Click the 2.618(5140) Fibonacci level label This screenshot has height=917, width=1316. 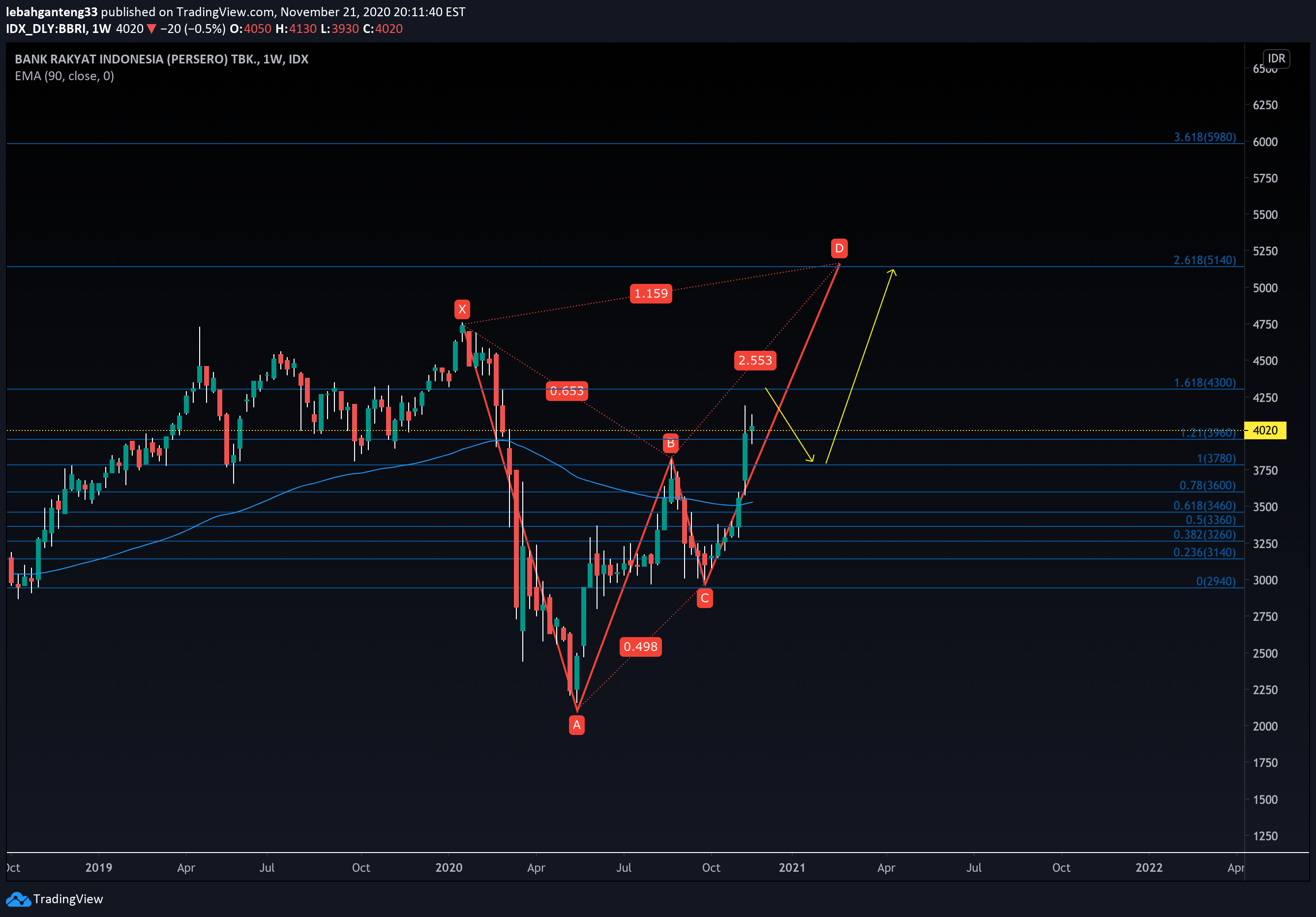tap(1204, 260)
